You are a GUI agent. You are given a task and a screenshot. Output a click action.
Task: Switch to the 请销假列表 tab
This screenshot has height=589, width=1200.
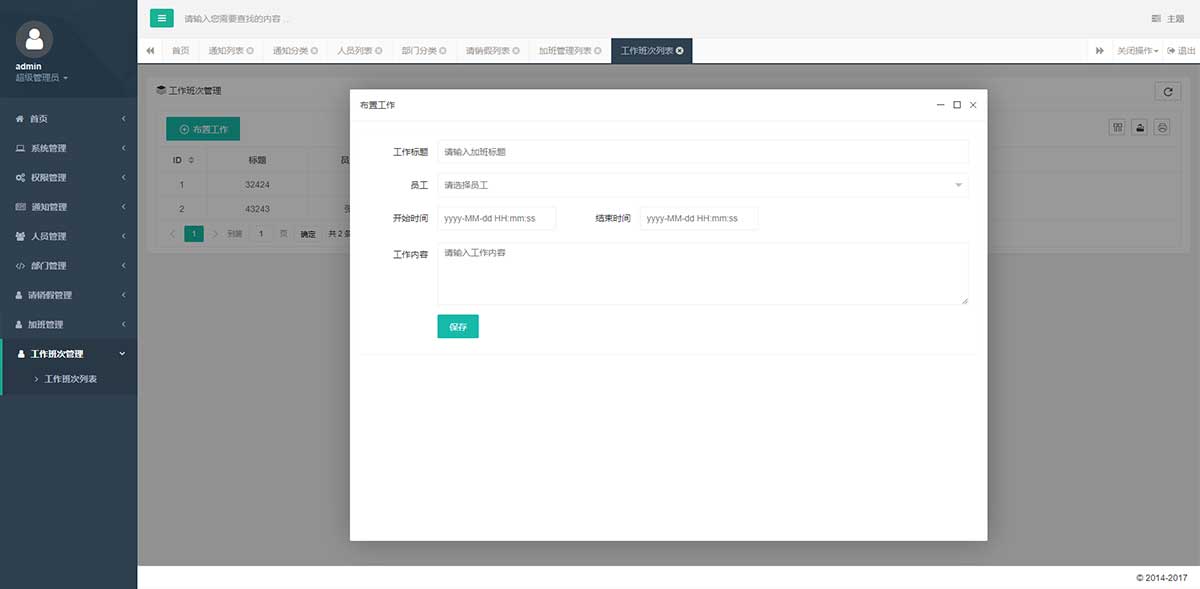491,51
